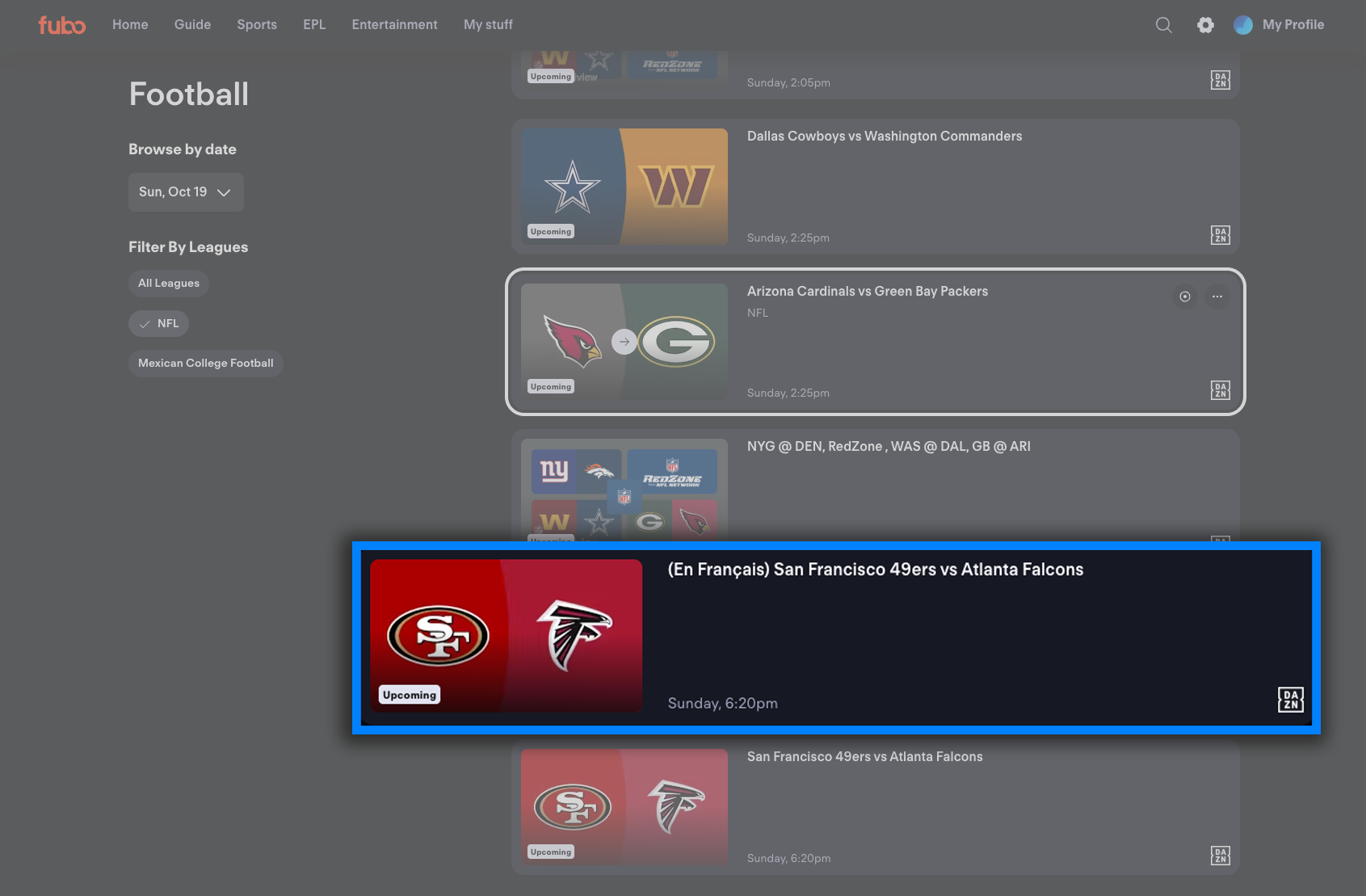
Task: Click the DAZN icon on the Cowboys vs Commanders card
Action: (1220, 235)
